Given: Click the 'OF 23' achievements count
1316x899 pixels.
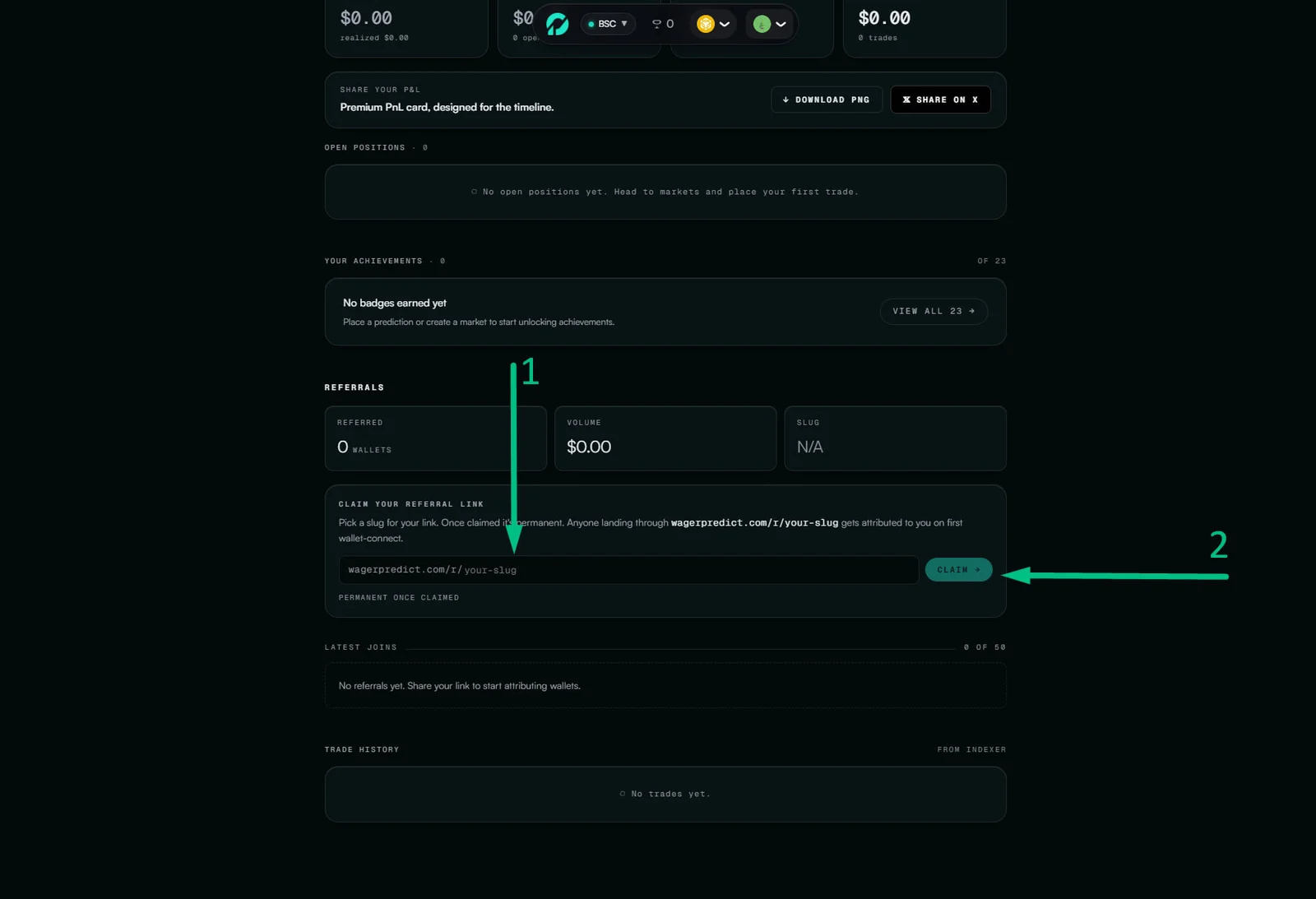Looking at the screenshot, I should [991, 261].
